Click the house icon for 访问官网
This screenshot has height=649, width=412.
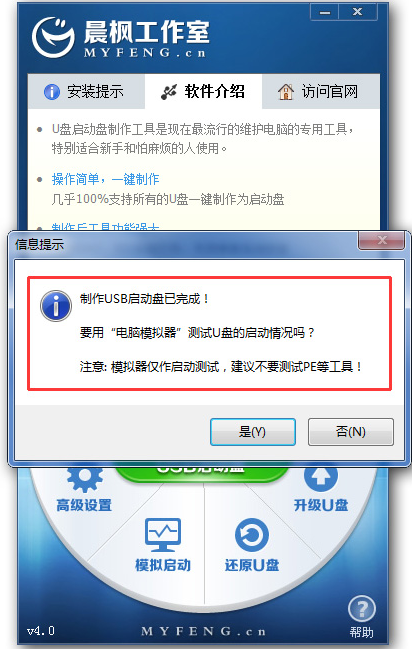tap(286, 91)
